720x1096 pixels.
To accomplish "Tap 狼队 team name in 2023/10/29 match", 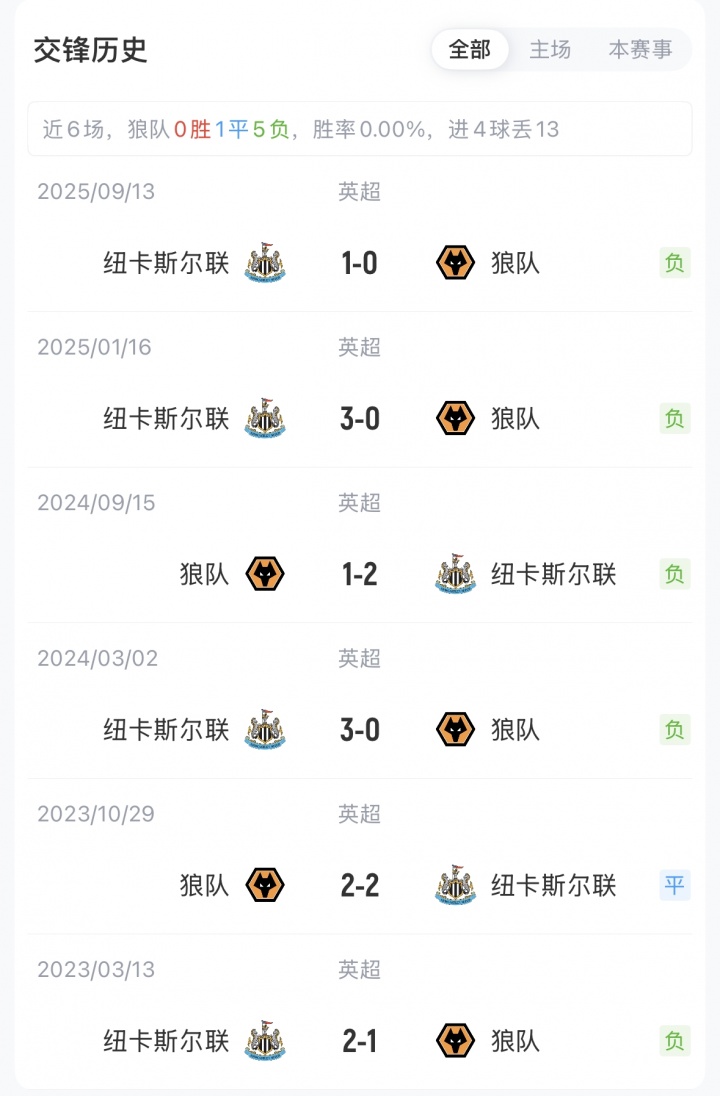I will 204,885.
